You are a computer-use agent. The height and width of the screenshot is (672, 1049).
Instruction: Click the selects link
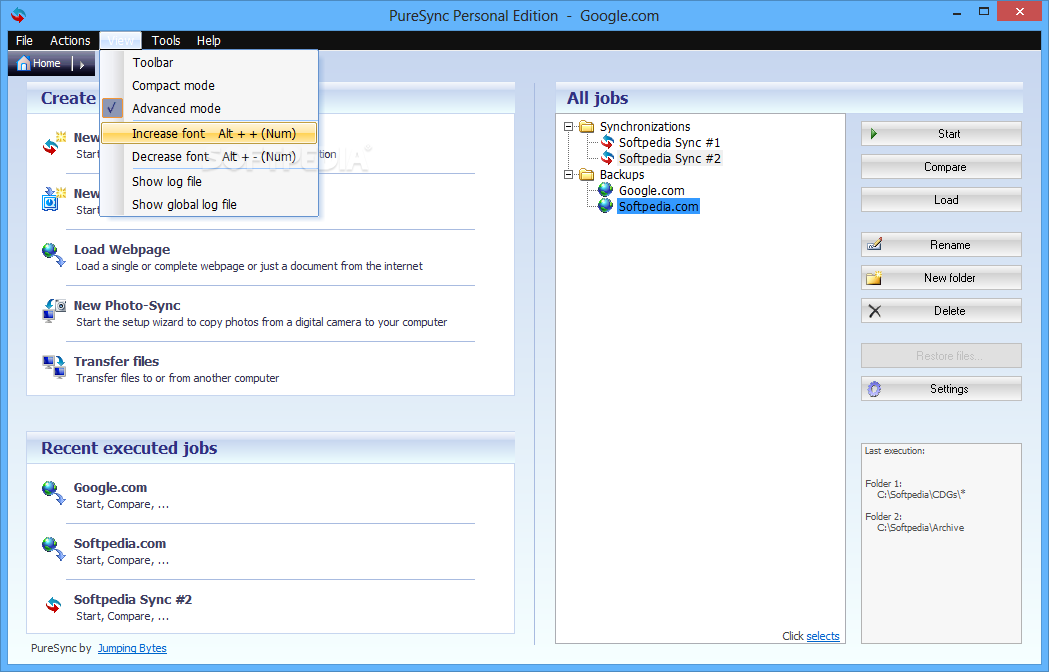tap(823, 636)
